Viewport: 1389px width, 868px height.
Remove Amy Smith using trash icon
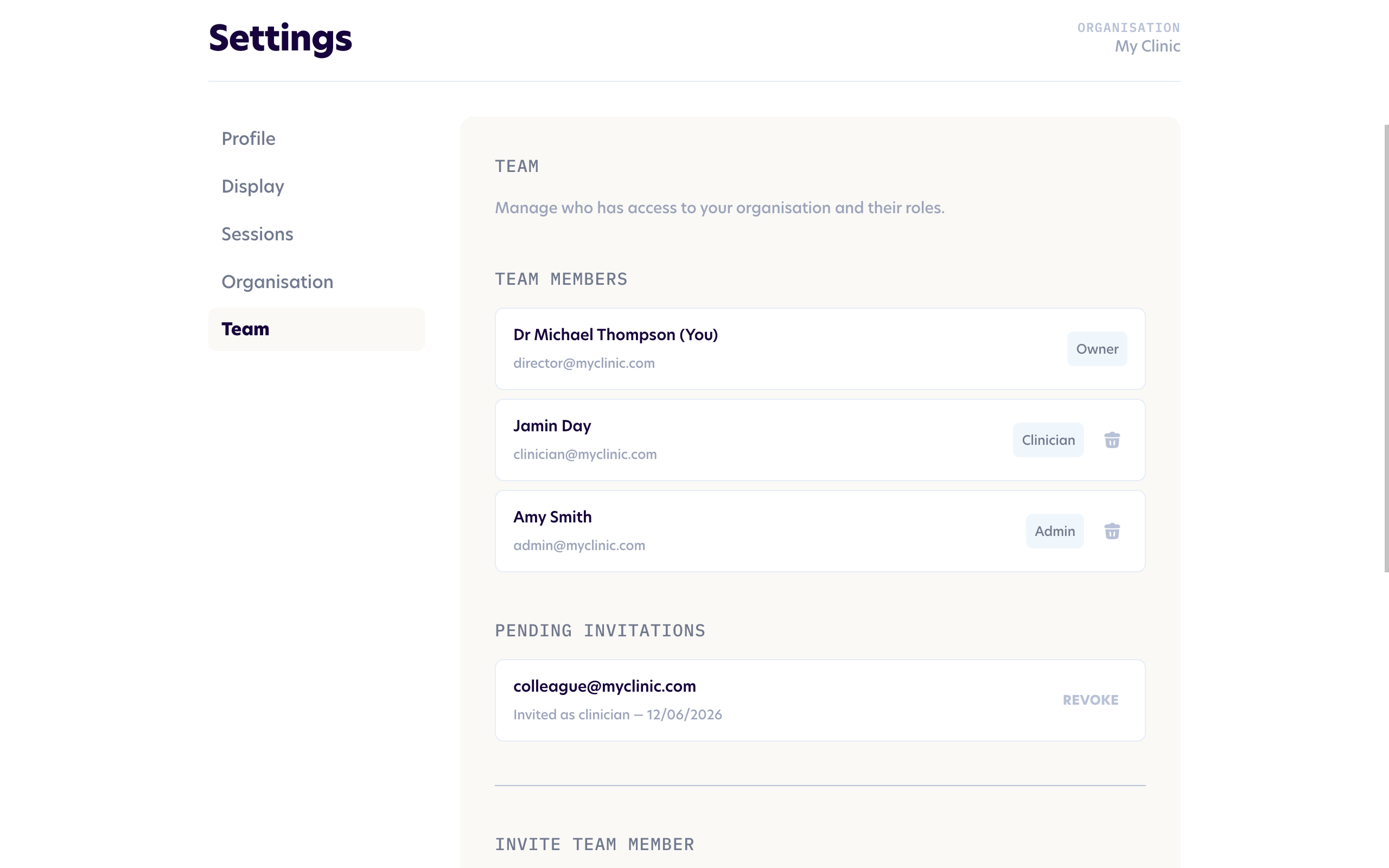(x=1112, y=531)
